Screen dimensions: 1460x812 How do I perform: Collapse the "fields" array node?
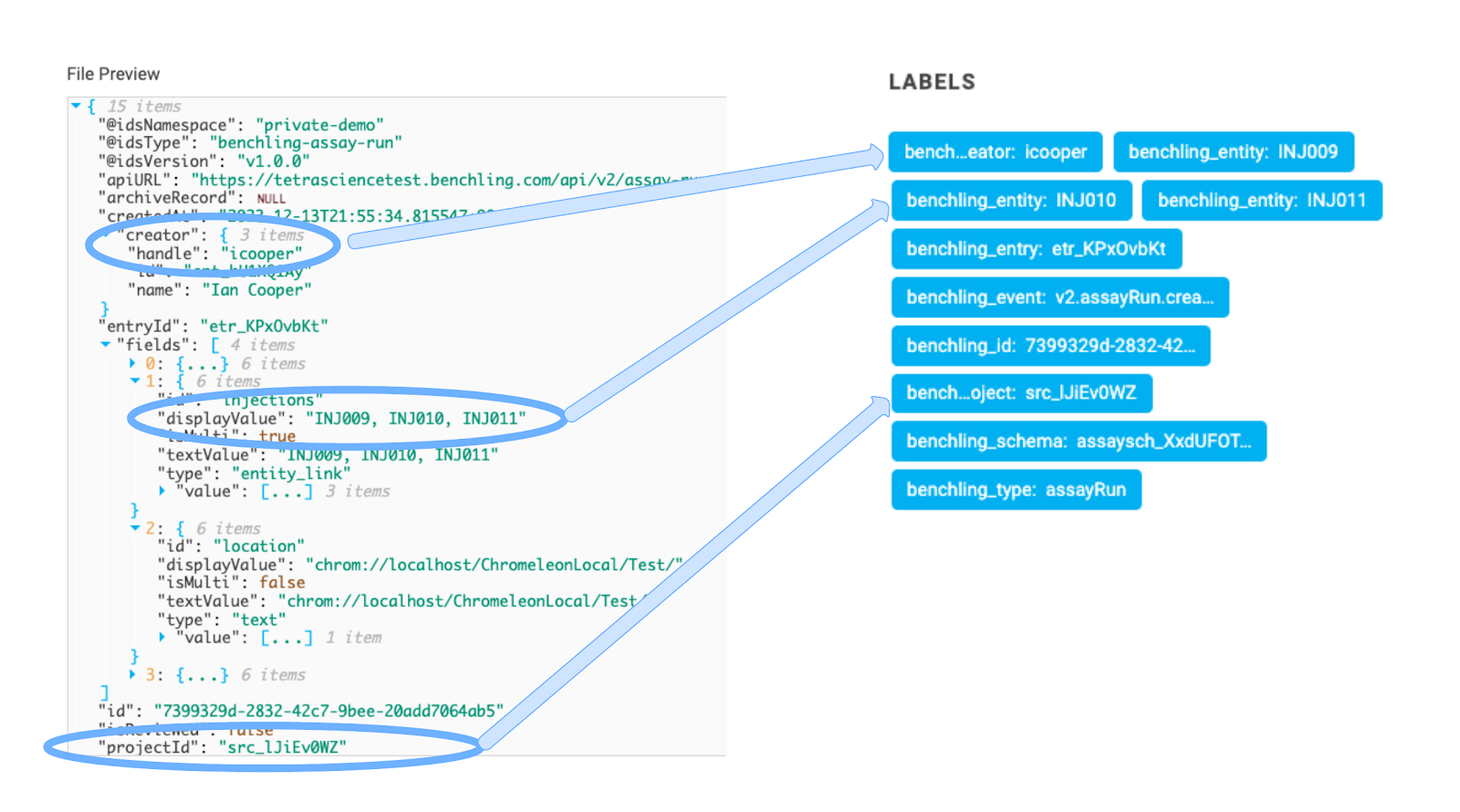click(x=106, y=345)
